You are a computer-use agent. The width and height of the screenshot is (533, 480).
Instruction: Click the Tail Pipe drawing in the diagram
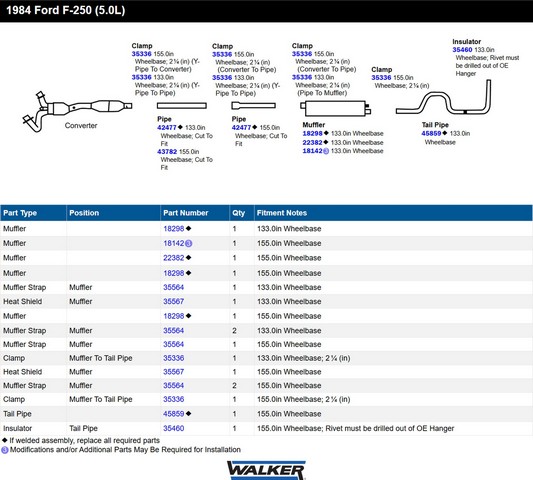tap(444, 98)
